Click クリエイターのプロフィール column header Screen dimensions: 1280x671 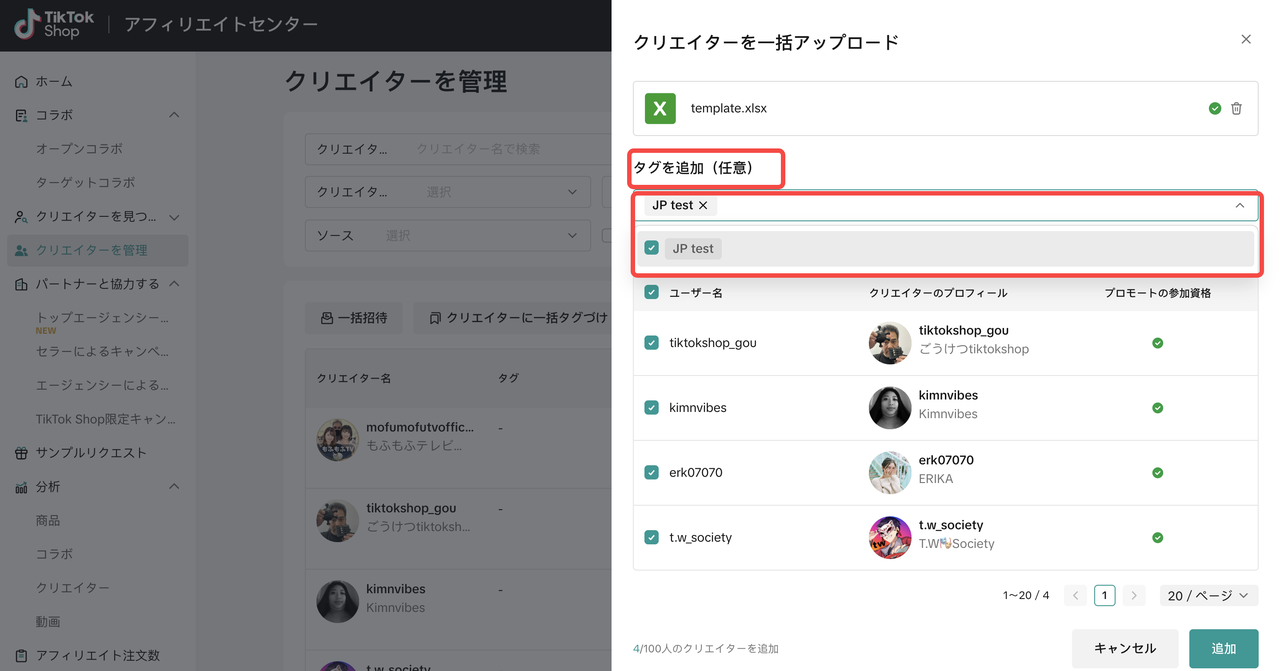click(938, 293)
